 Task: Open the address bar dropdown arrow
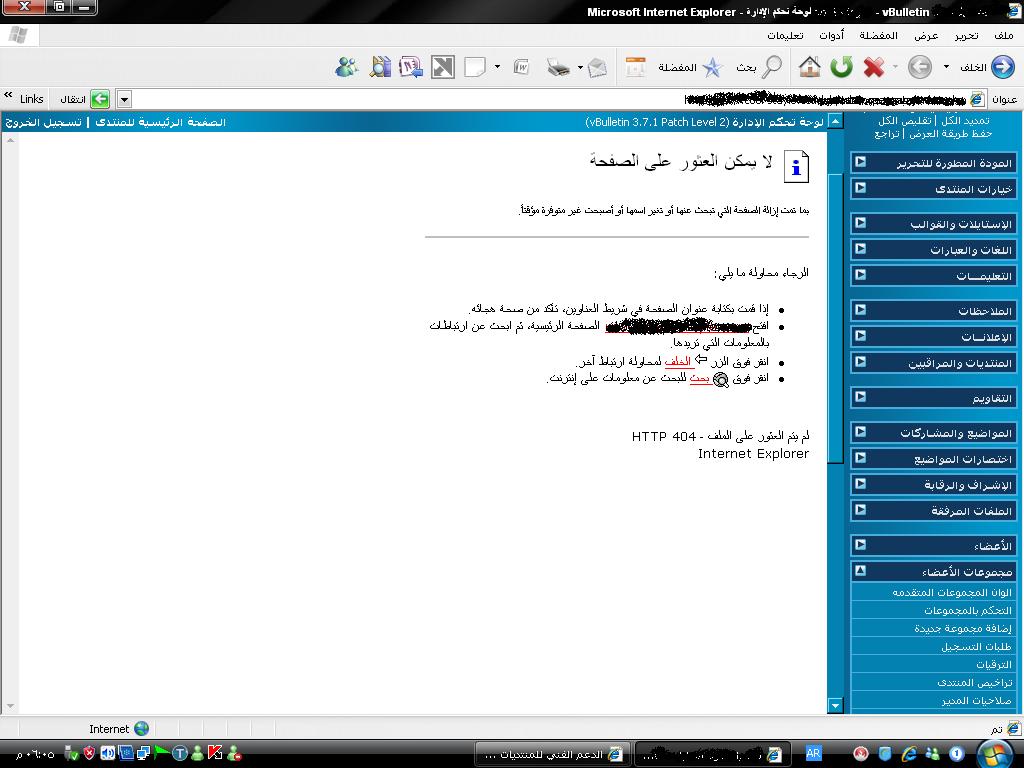tap(124, 99)
